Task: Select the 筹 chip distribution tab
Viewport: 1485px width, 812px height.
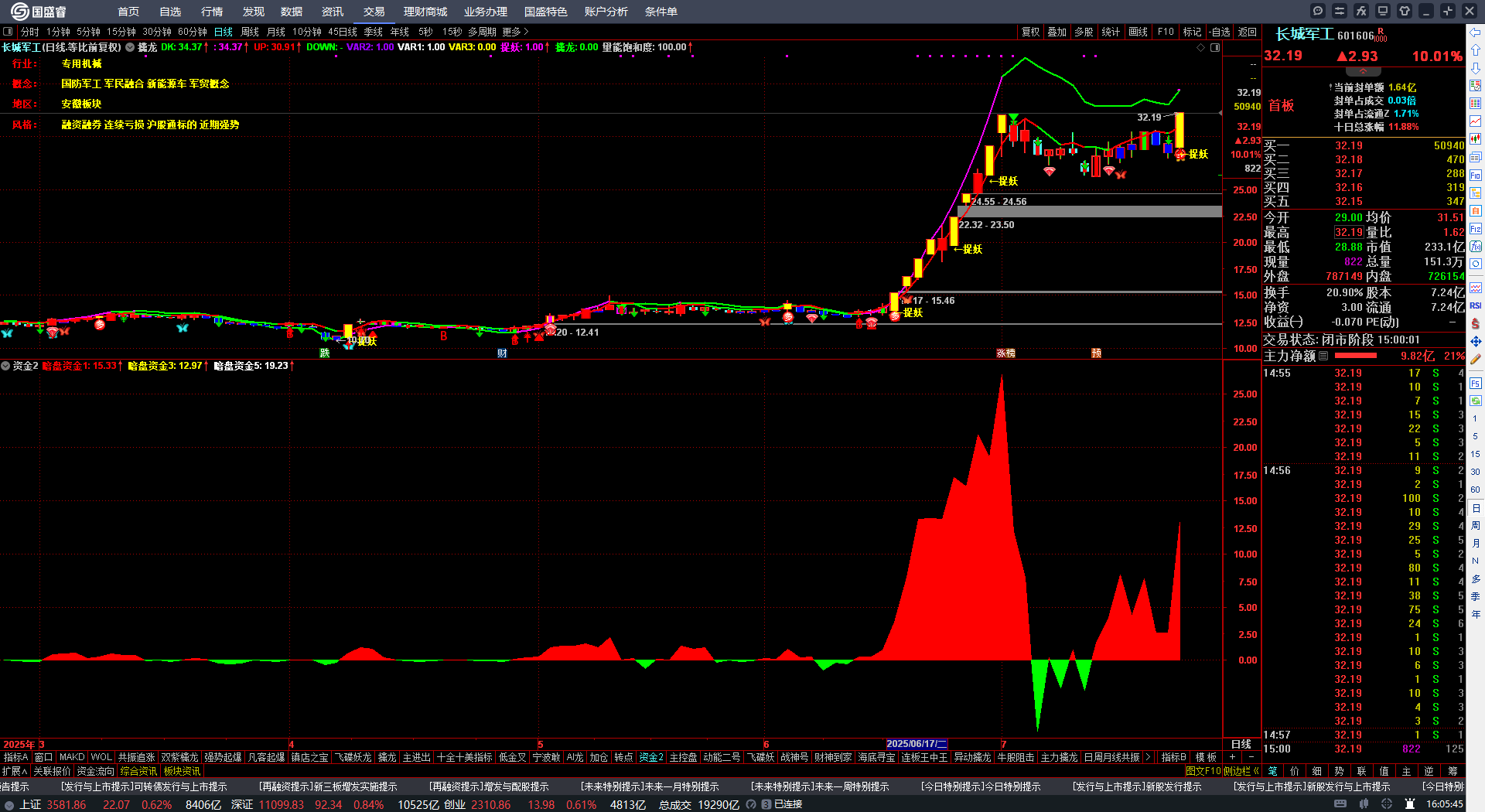Action: point(1453,771)
